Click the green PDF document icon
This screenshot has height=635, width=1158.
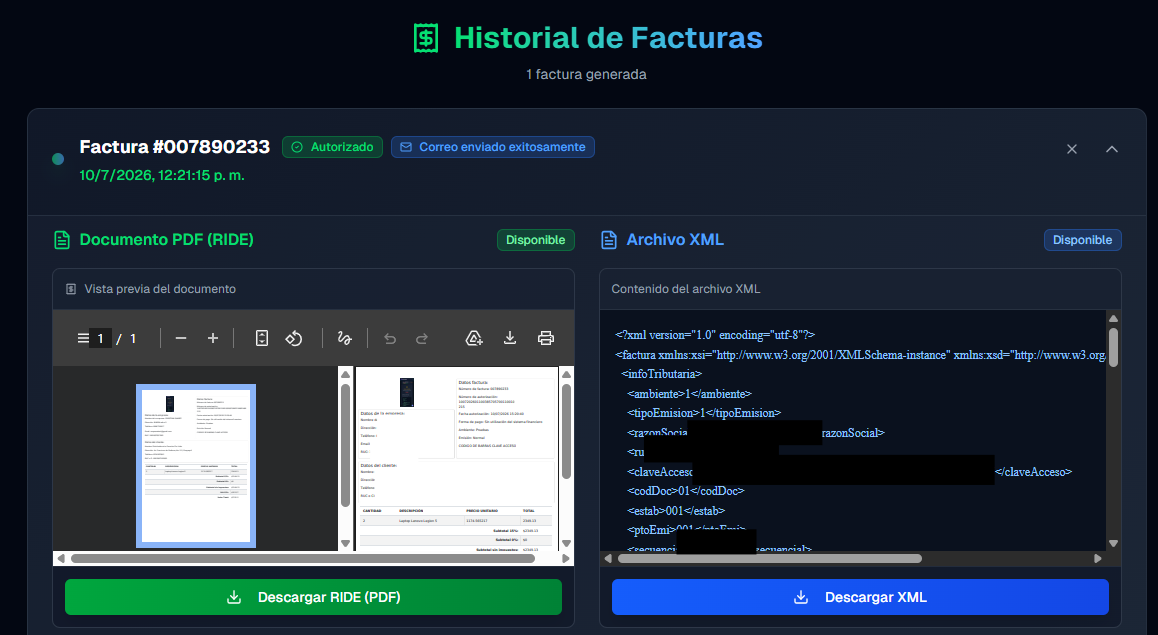coord(62,240)
